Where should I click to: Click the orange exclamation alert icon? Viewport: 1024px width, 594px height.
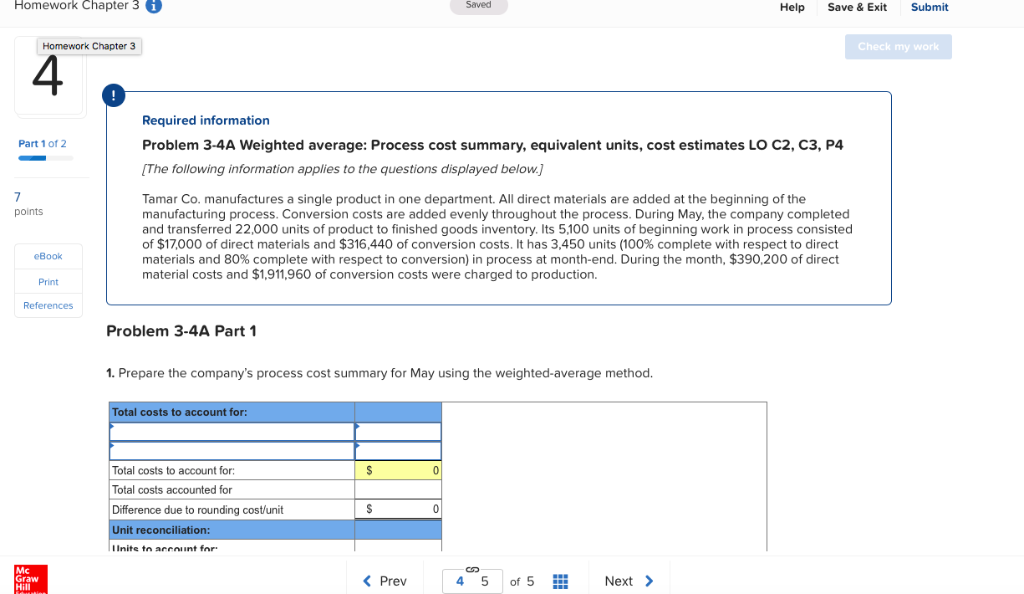[113, 96]
